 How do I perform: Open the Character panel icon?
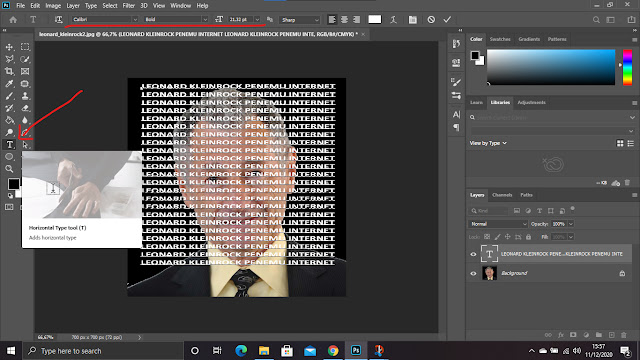click(456, 115)
